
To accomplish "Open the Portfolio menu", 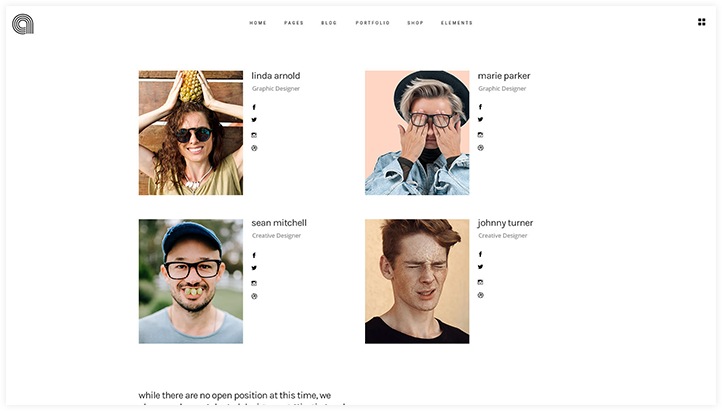I will (373, 23).
